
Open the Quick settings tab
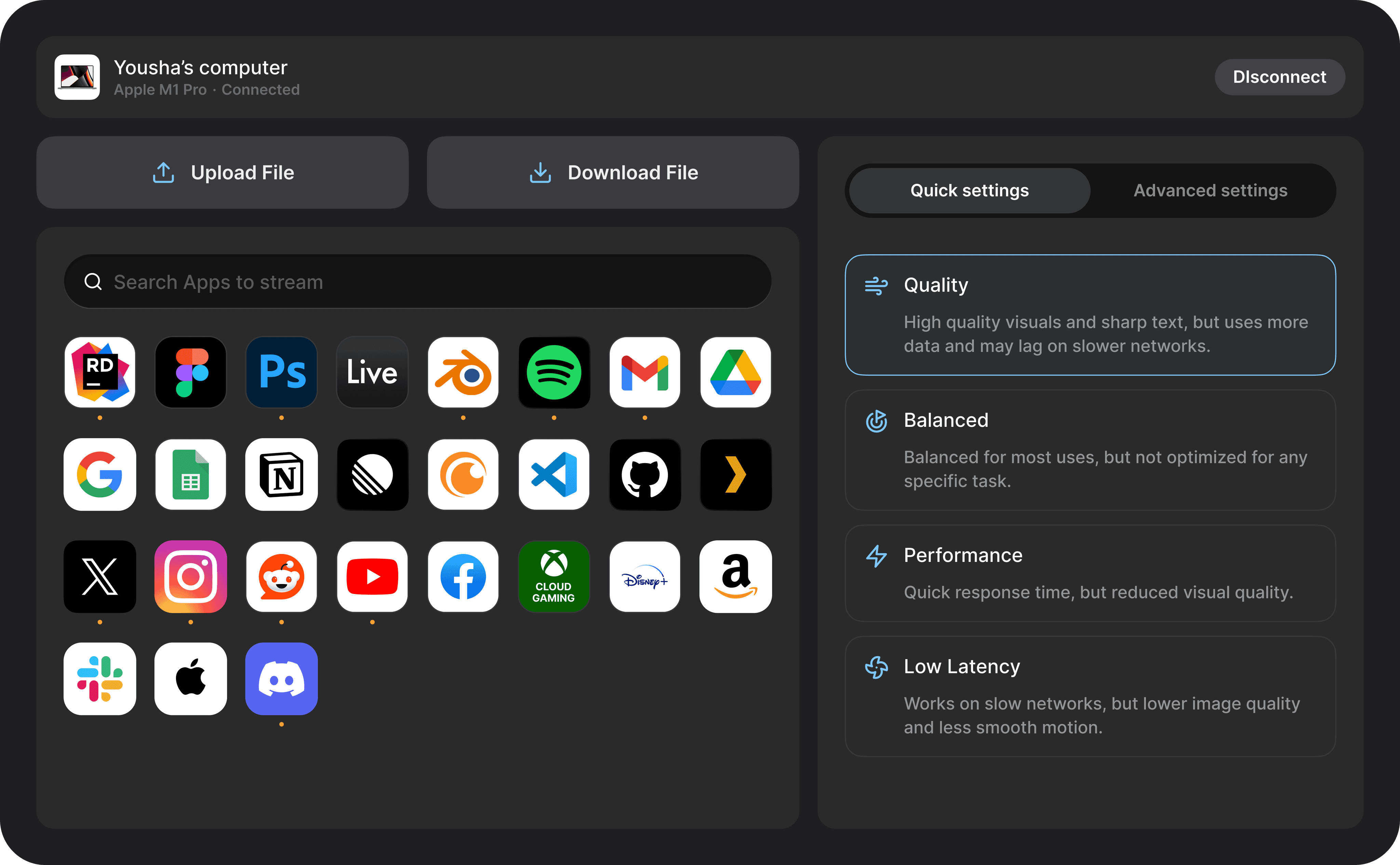(x=969, y=190)
